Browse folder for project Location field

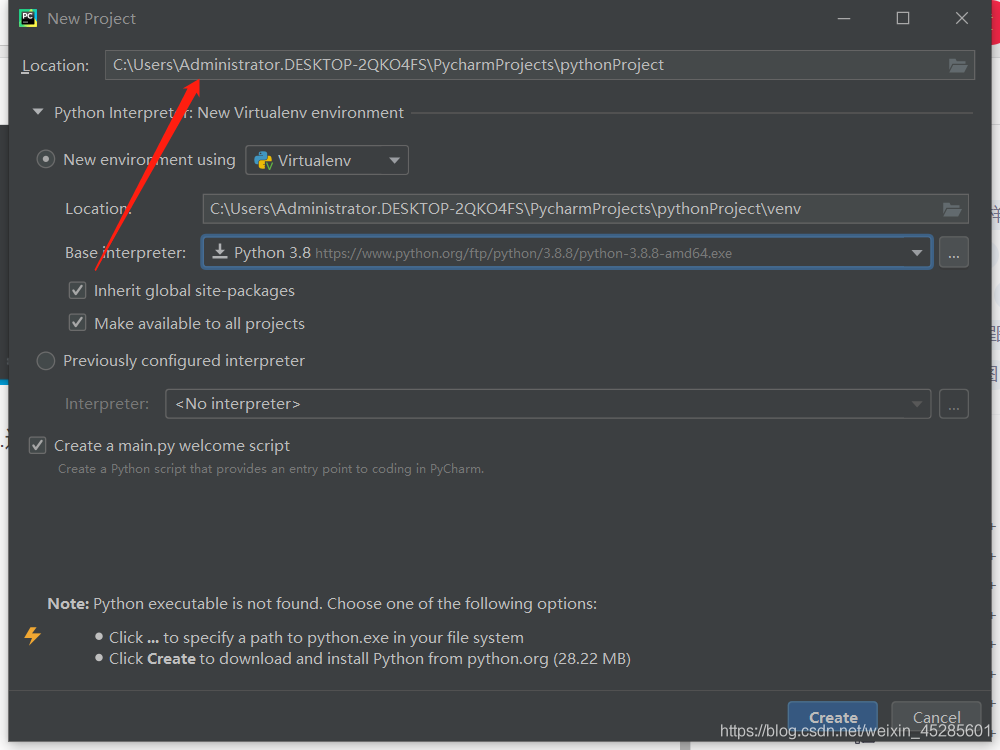pos(957,65)
